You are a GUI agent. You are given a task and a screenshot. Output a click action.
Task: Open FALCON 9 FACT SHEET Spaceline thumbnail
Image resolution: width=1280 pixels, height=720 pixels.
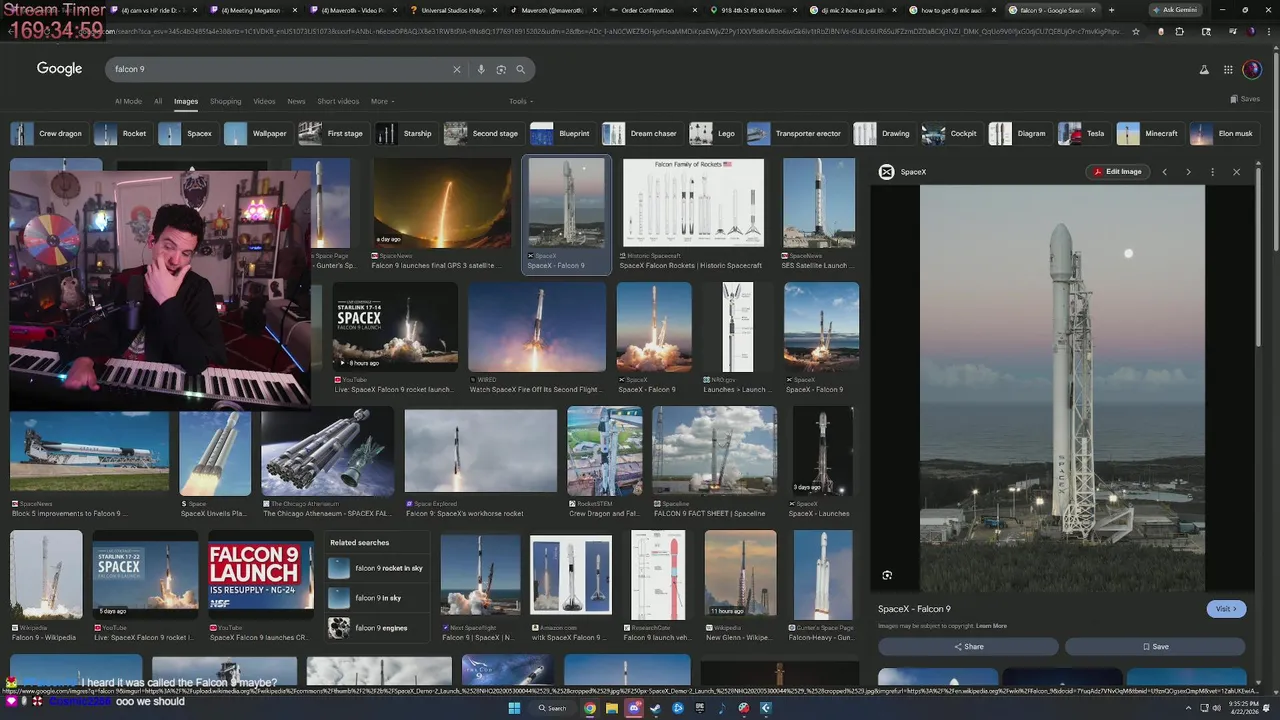click(x=714, y=450)
